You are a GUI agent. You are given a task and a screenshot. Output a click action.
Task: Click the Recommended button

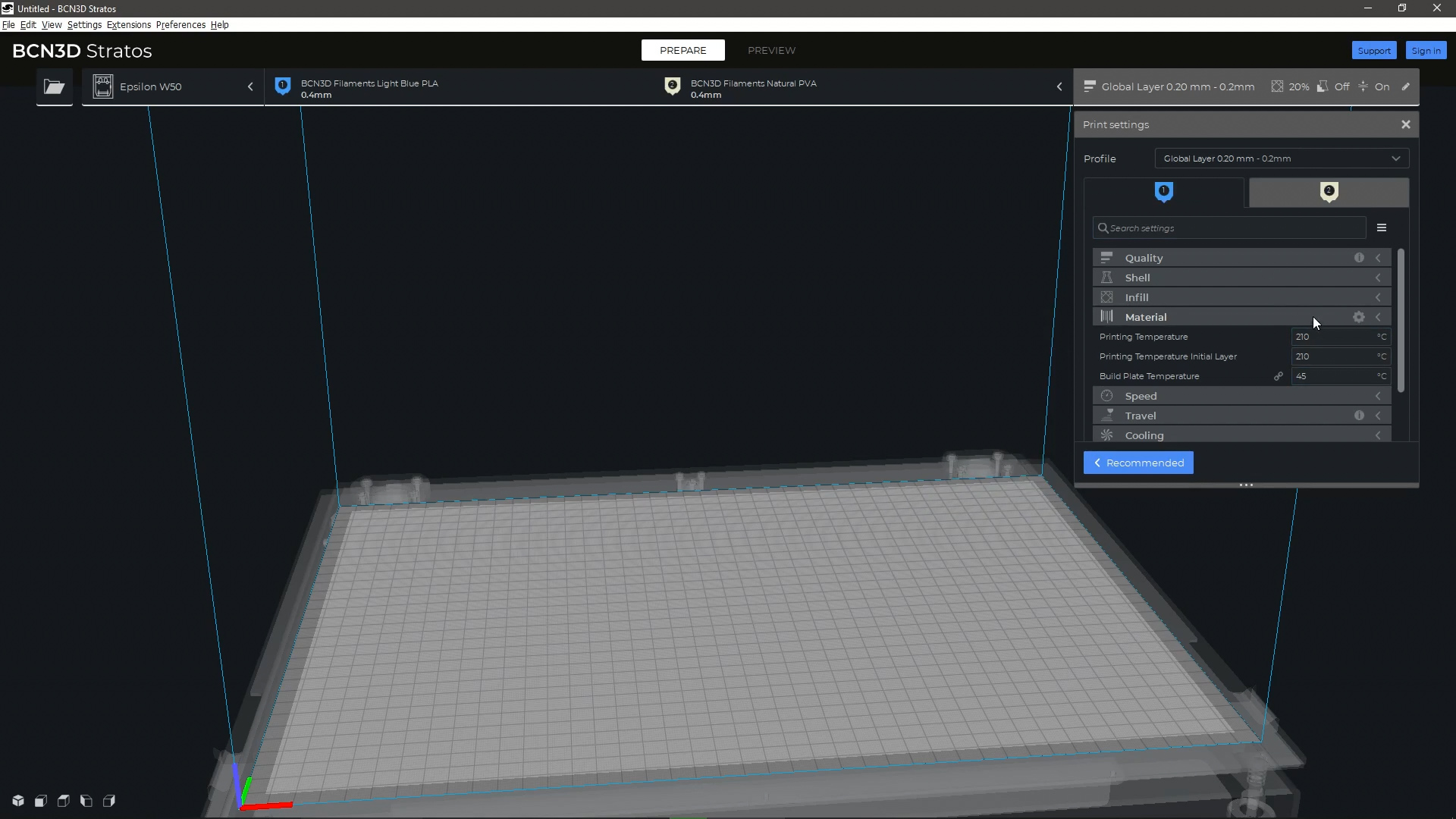pos(1138,463)
